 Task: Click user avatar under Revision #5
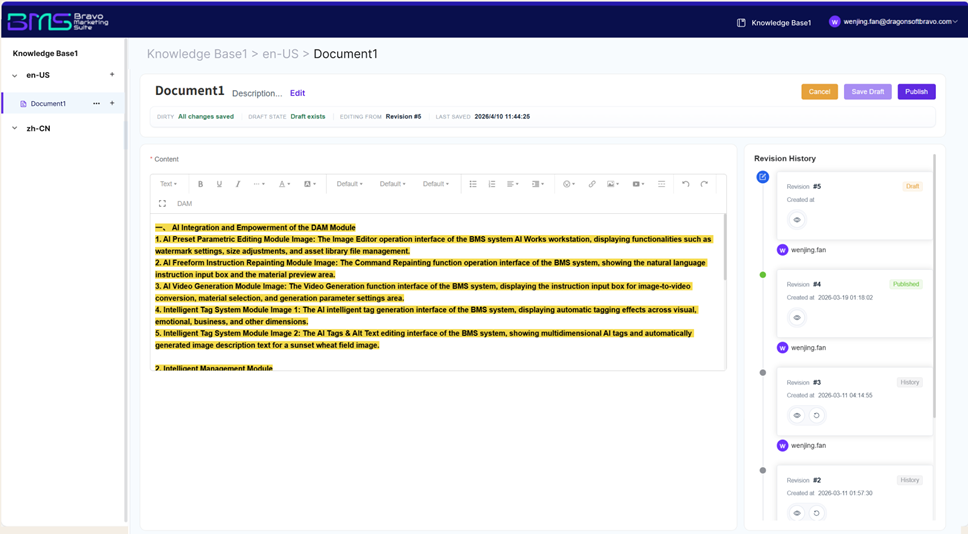click(x=782, y=250)
